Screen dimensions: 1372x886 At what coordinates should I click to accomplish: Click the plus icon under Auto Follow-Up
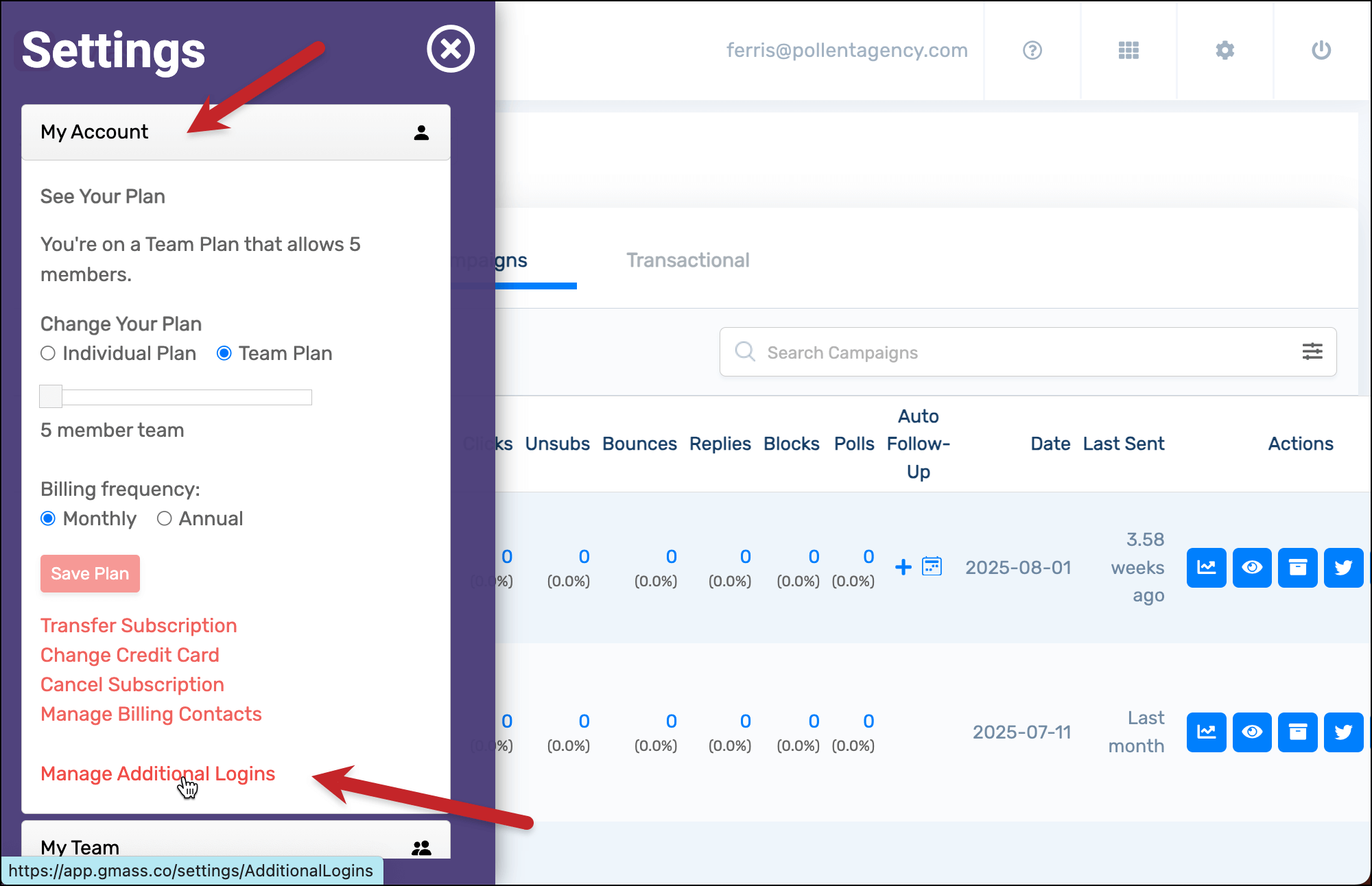(x=903, y=567)
